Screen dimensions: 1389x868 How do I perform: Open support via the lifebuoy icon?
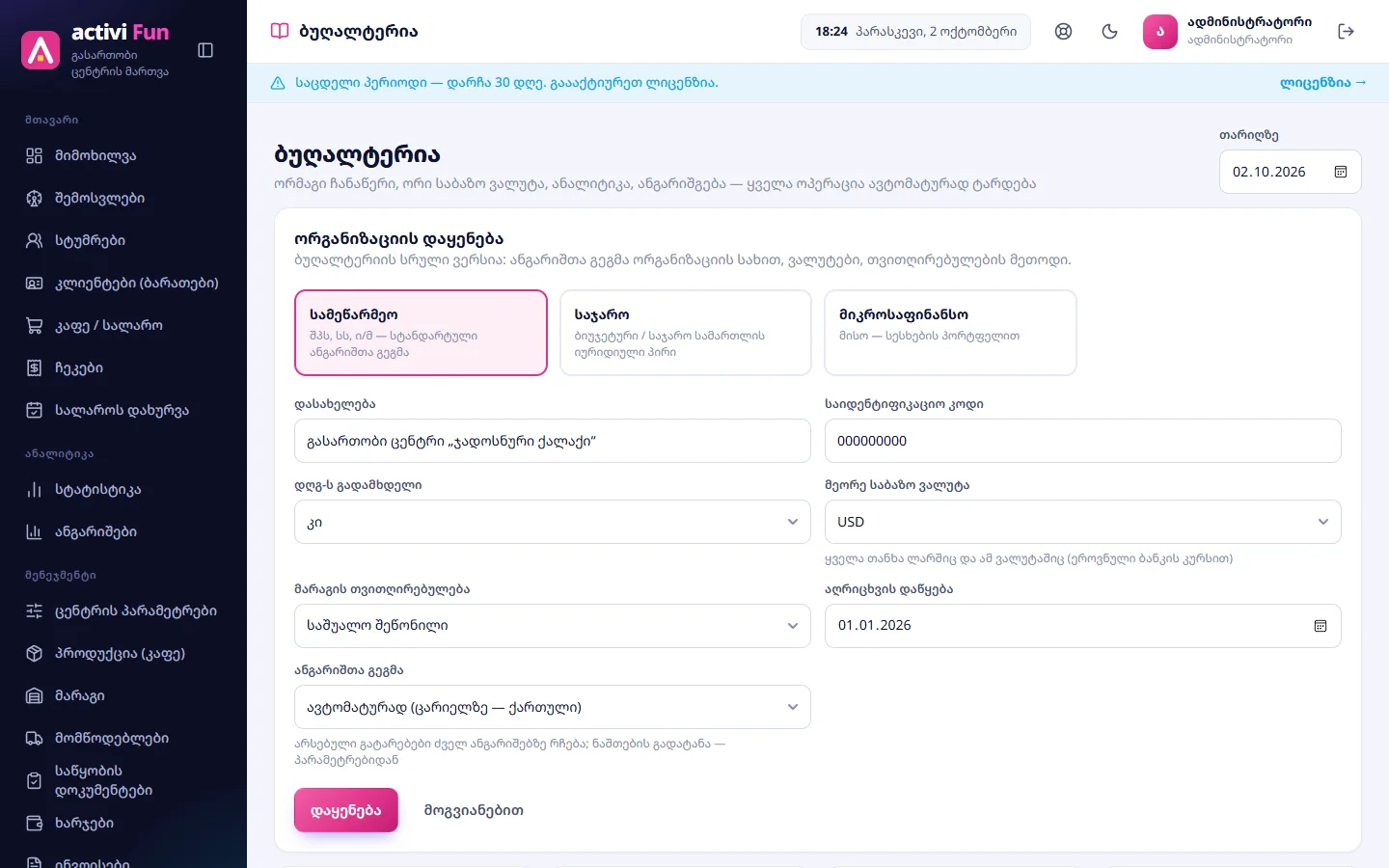1063,32
